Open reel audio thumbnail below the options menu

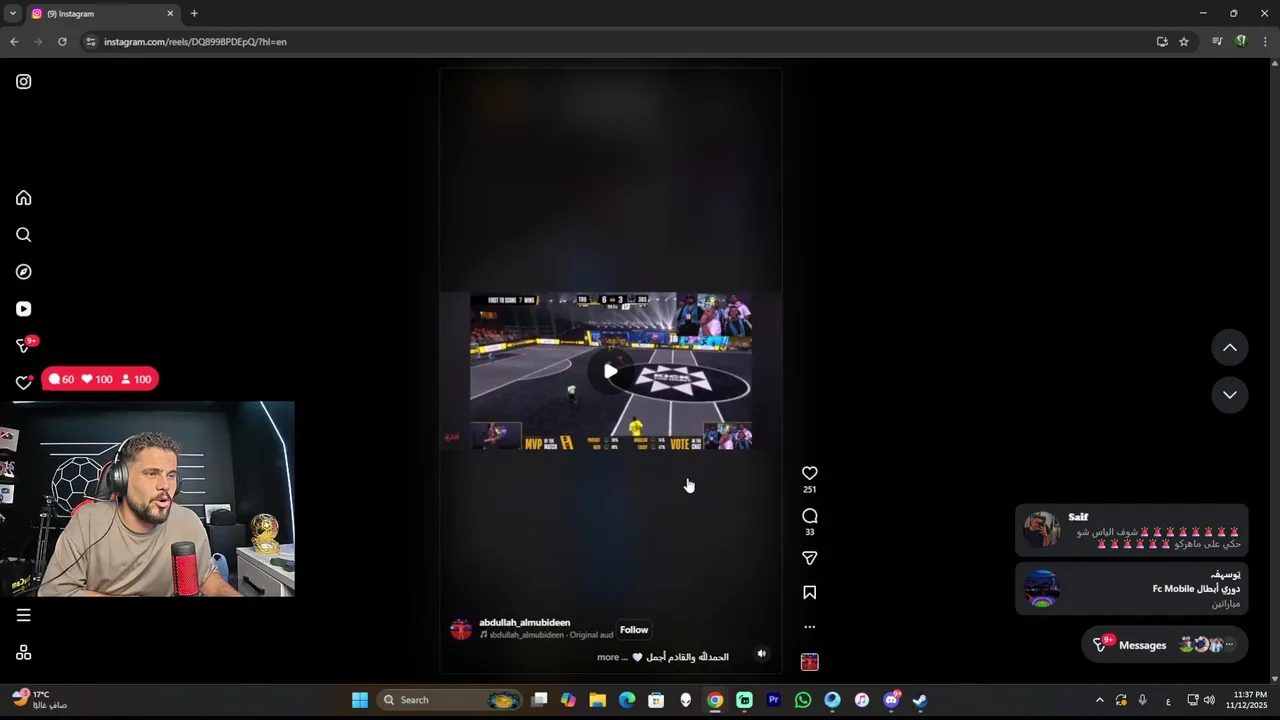pyautogui.click(x=810, y=662)
